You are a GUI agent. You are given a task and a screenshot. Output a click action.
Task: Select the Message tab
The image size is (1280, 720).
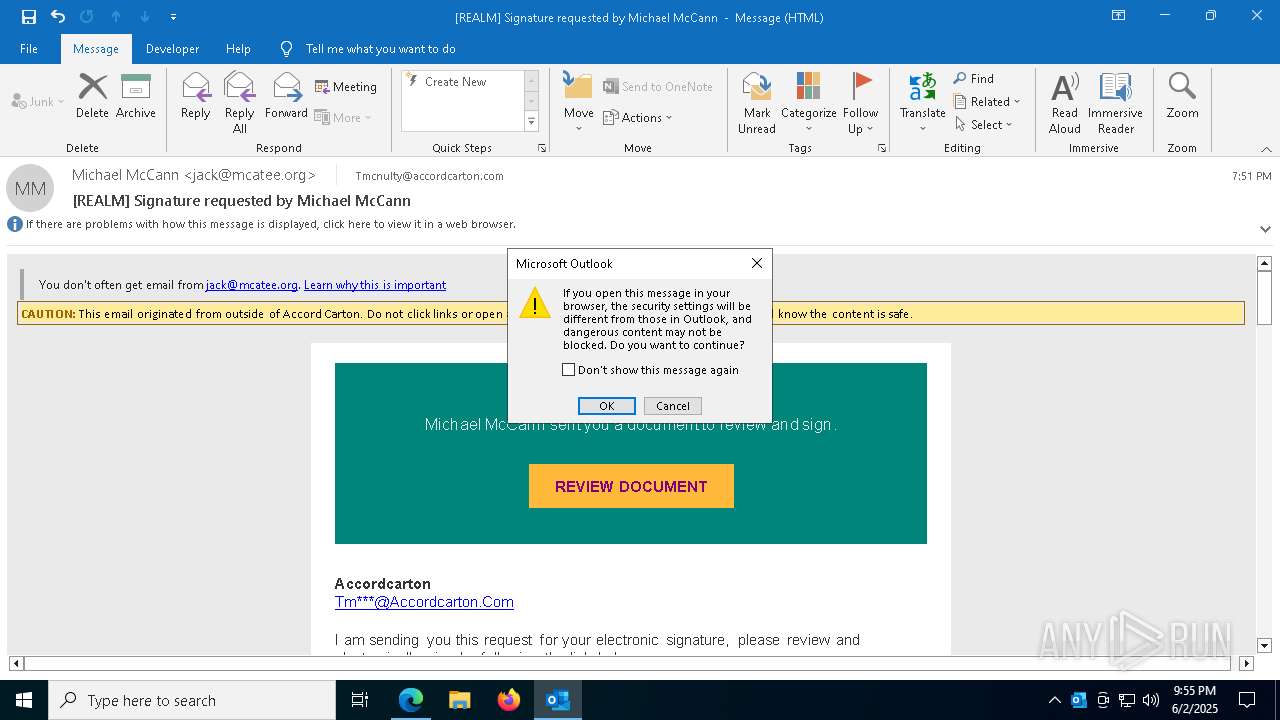pyautogui.click(x=96, y=48)
